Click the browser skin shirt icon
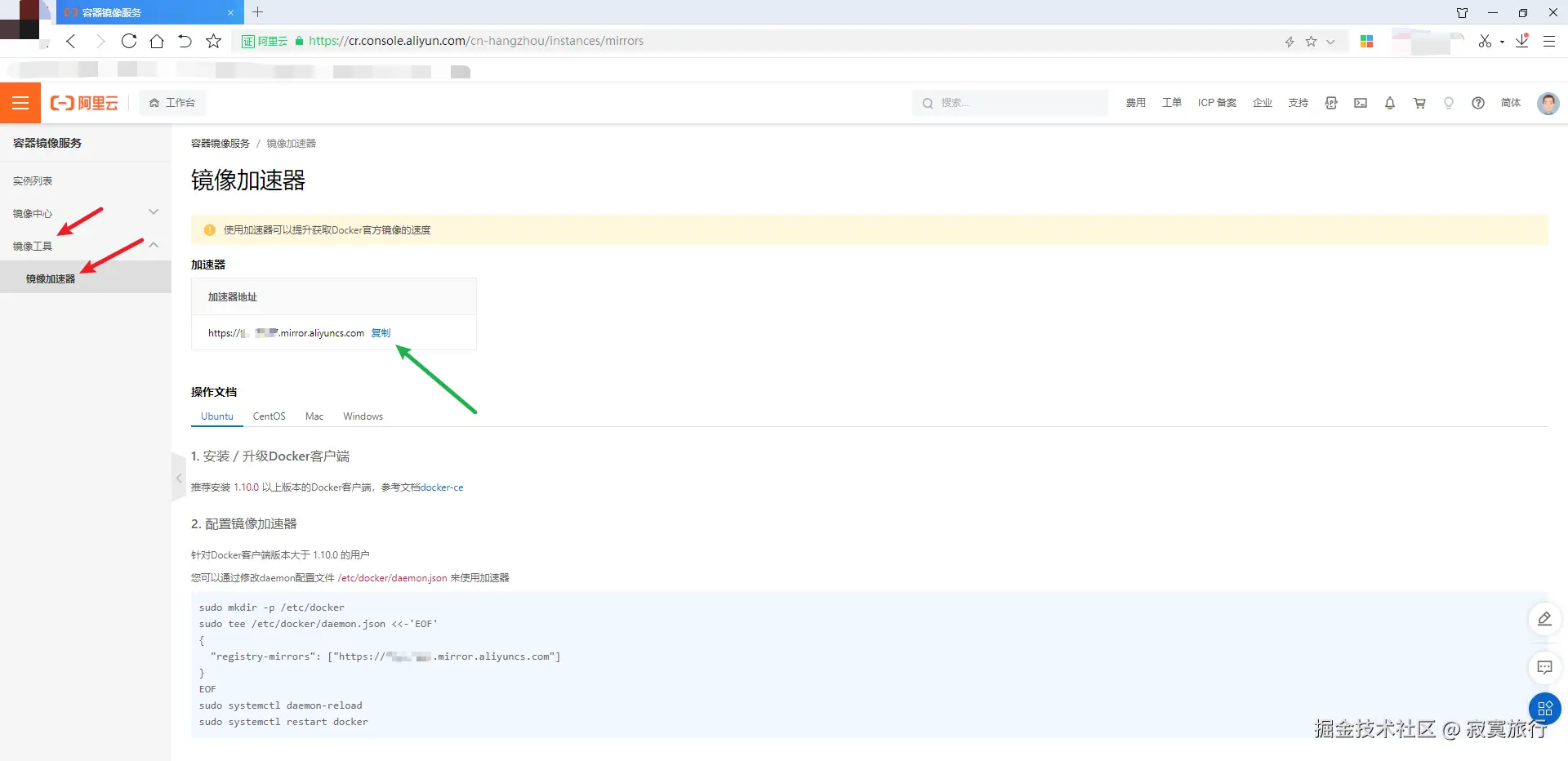The width and height of the screenshot is (1568, 761). (1463, 12)
